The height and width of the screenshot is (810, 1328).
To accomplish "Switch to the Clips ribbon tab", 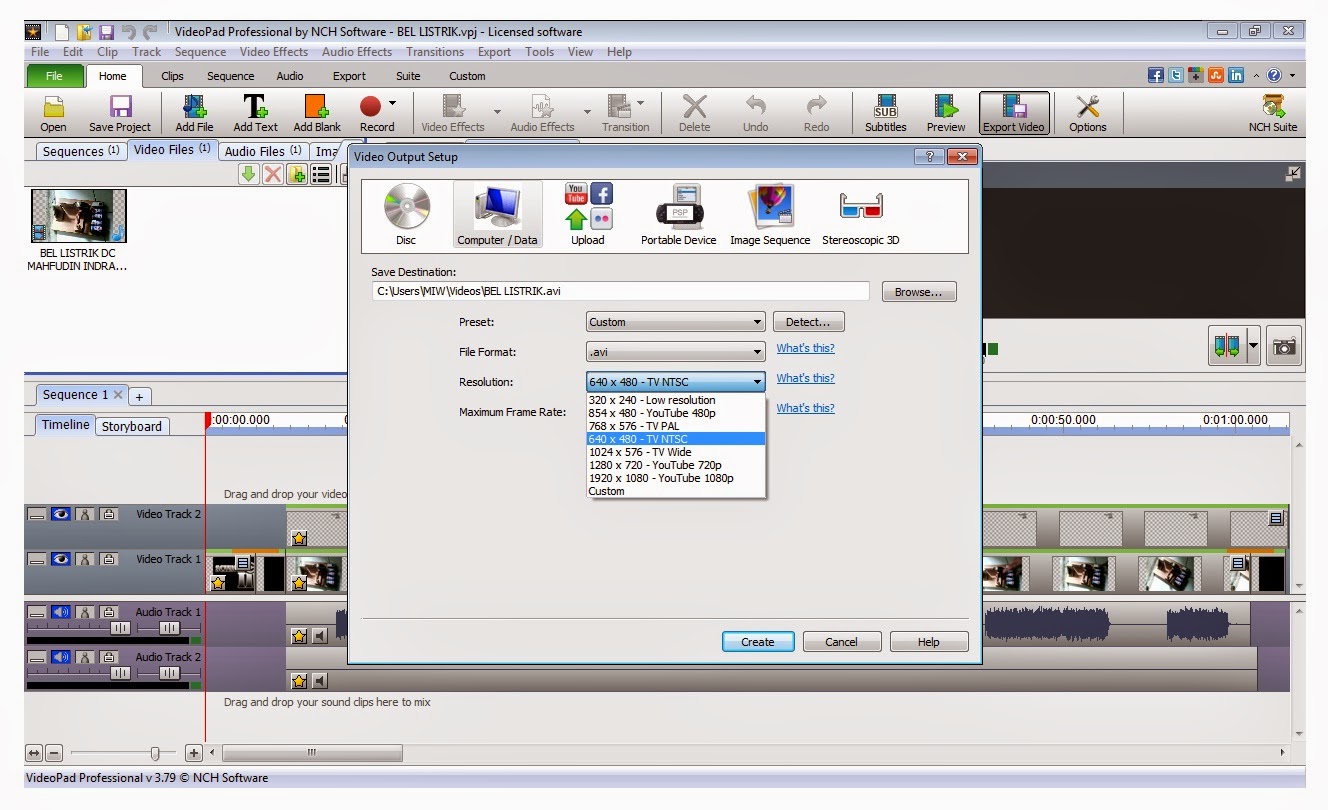I will (x=172, y=76).
